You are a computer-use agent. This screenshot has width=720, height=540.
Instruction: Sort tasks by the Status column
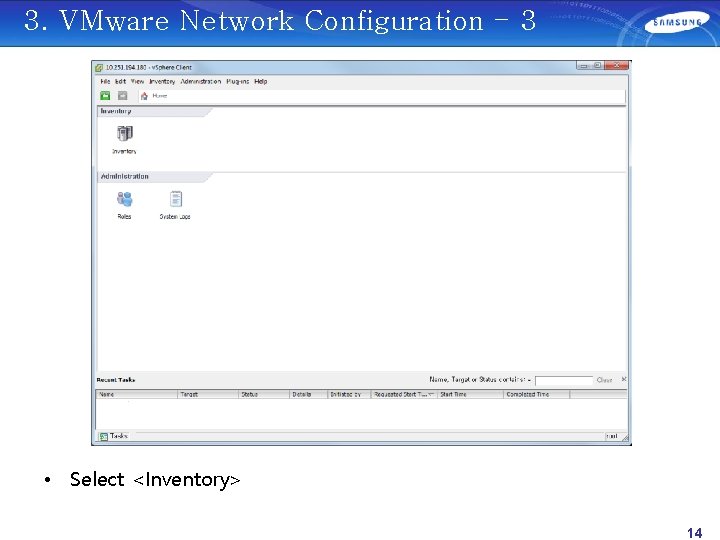coord(264,394)
